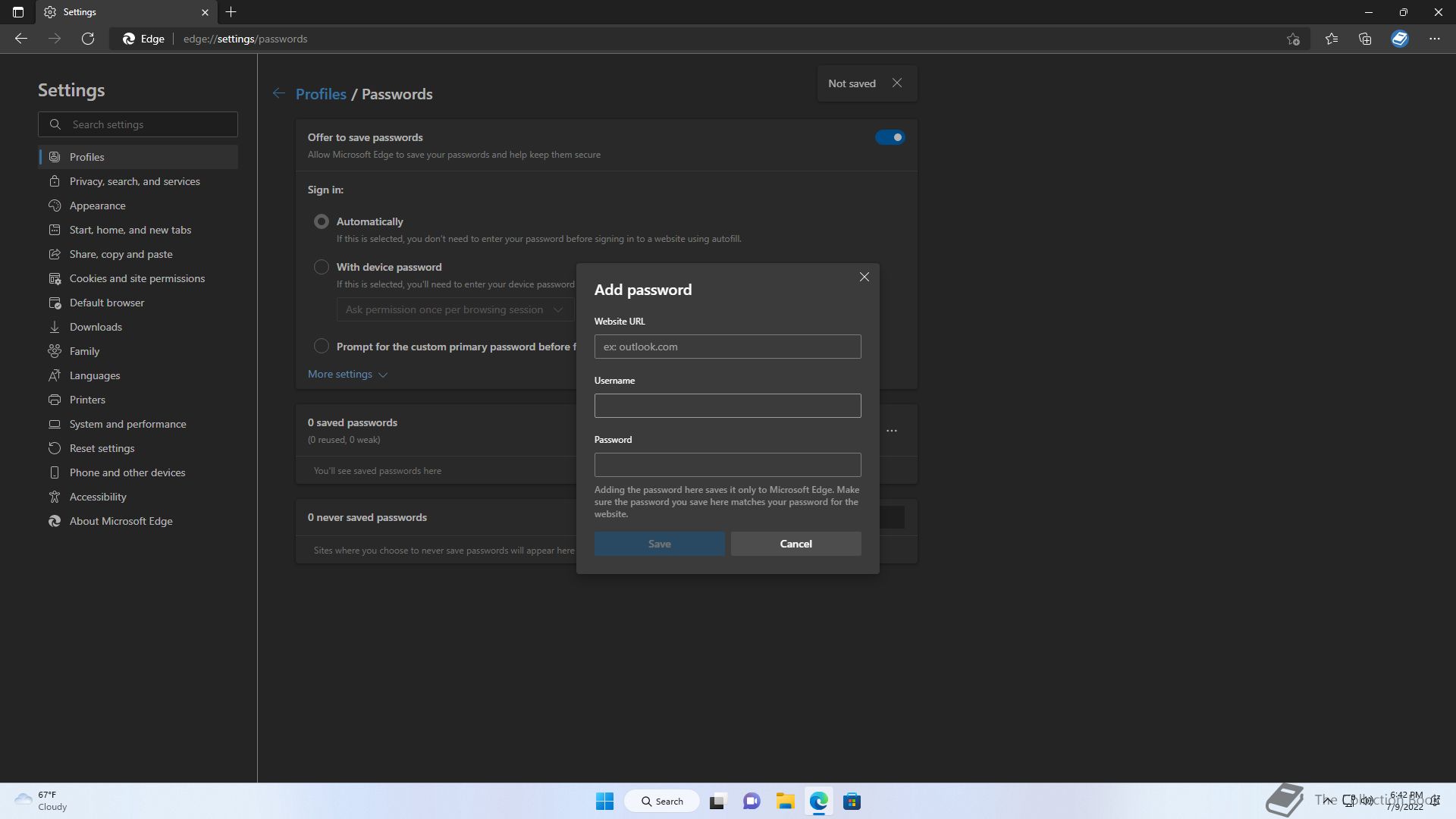Image resolution: width=1456 pixels, height=819 pixels.
Task: Open the Favorites star icon
Action: [x=1332, y=39]
